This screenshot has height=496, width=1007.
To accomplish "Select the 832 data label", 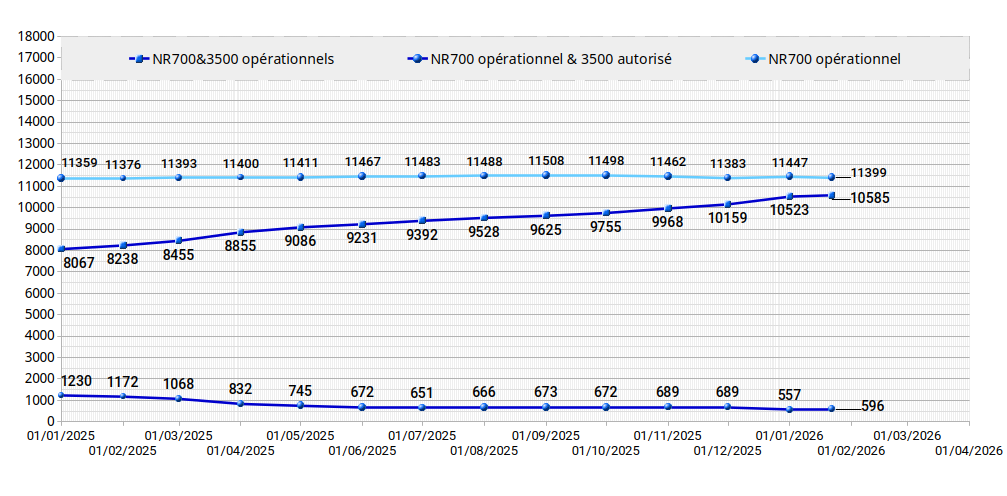I will point(240,389).
